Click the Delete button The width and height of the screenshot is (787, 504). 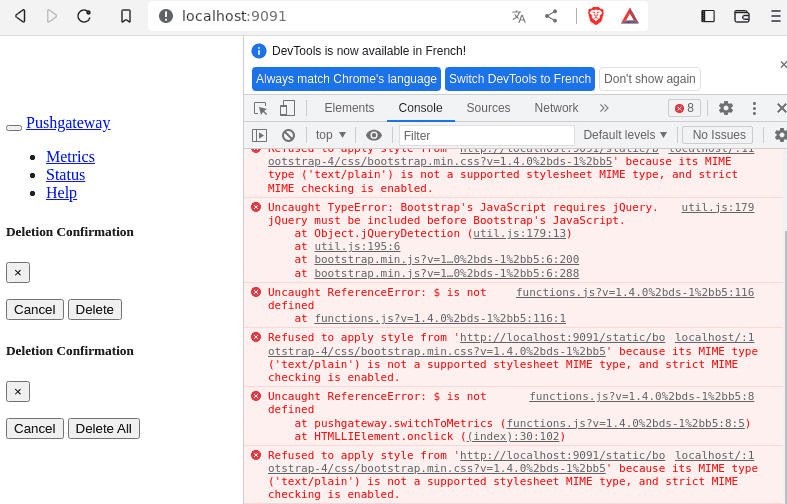95,309
